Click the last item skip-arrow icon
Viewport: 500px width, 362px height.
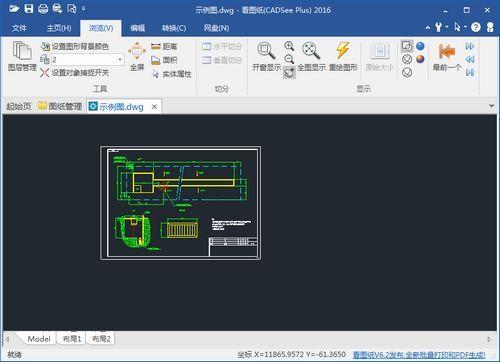[470, 72]
